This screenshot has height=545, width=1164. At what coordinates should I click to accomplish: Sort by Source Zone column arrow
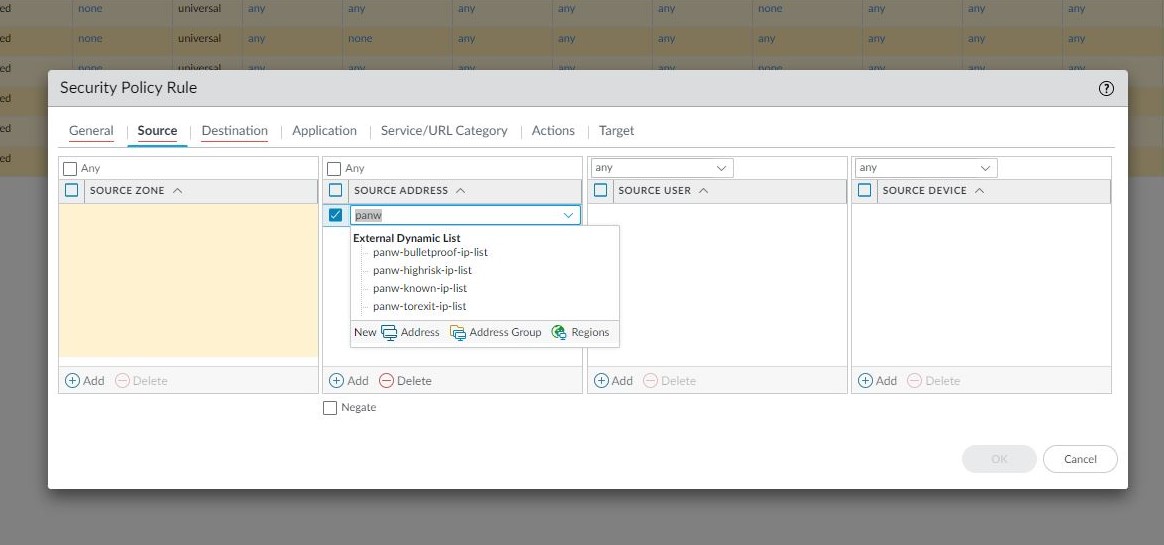(177, 191)
